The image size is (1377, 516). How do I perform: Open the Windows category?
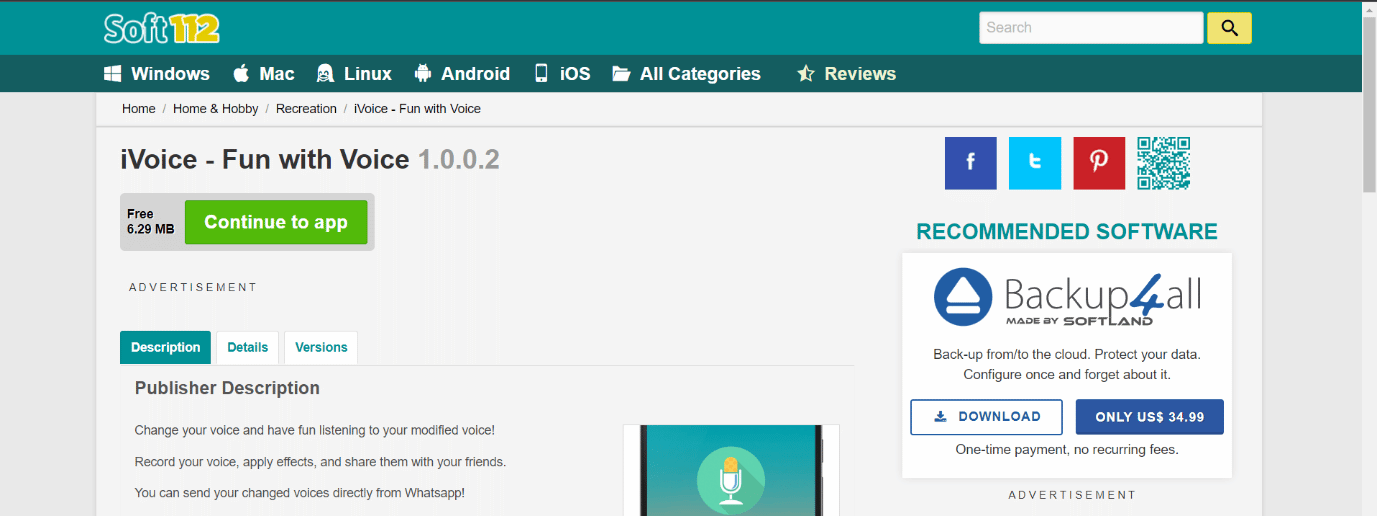tap(157, 74)
